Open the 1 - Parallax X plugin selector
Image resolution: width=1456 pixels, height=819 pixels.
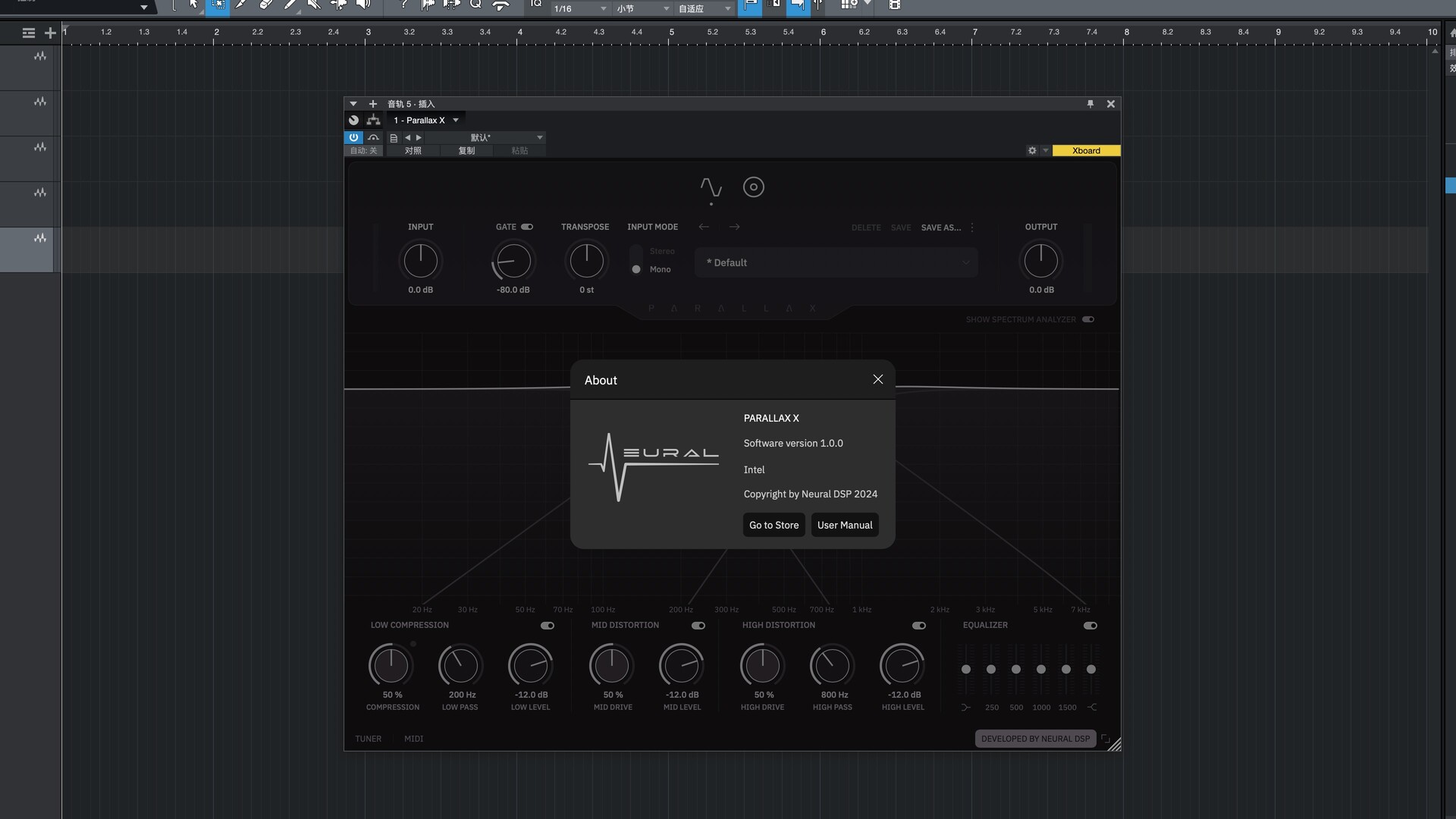click(426, 120)
